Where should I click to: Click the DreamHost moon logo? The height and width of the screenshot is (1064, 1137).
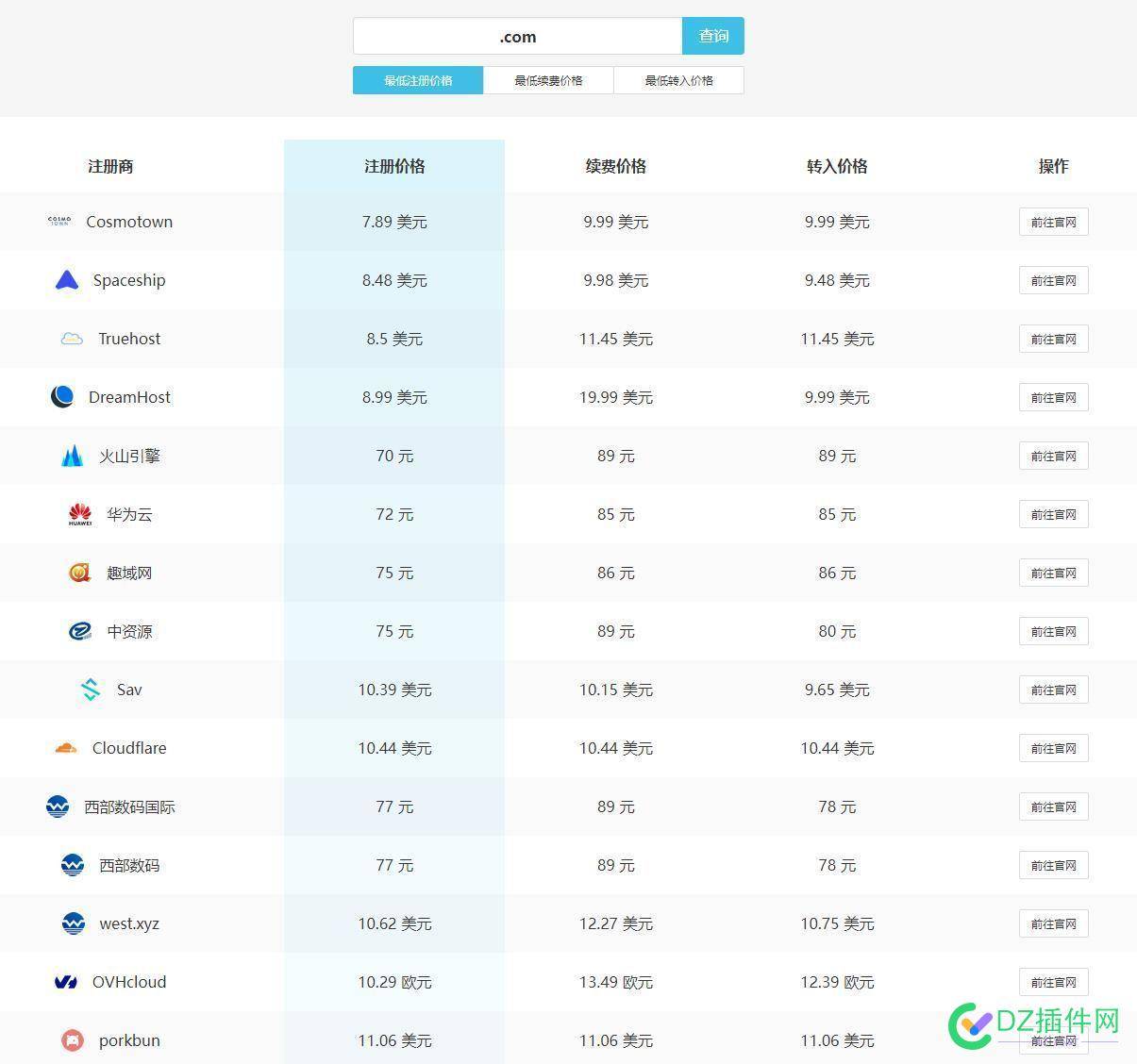62,397
